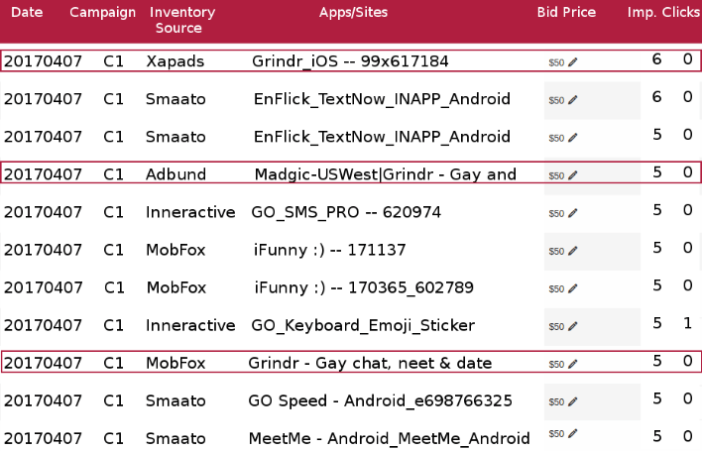Click the clicks value 1 in GO_Keyboard row
The height and width of the screenshot is (451, 702).
[688, 323]
